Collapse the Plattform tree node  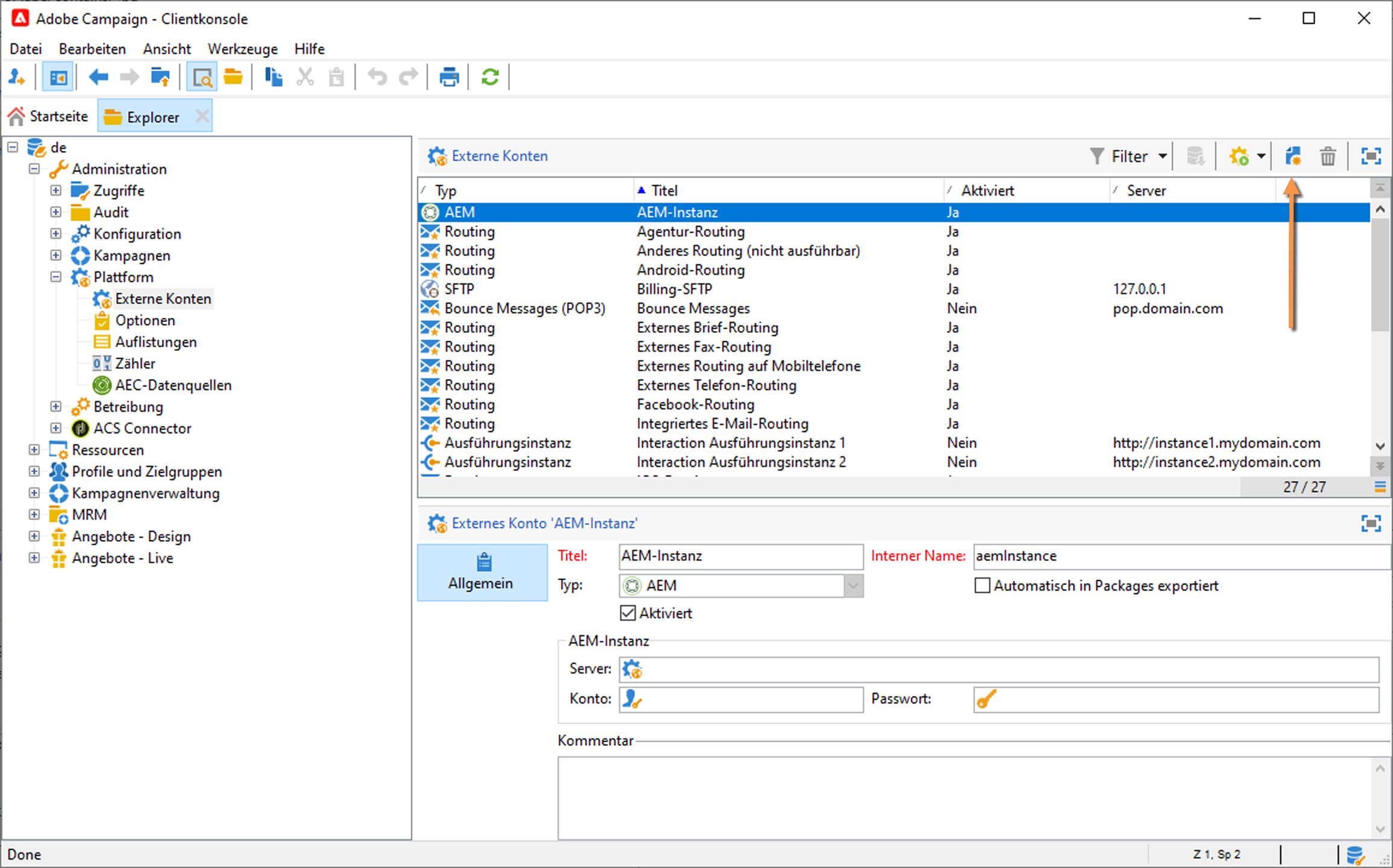click(x=56, y=277)
